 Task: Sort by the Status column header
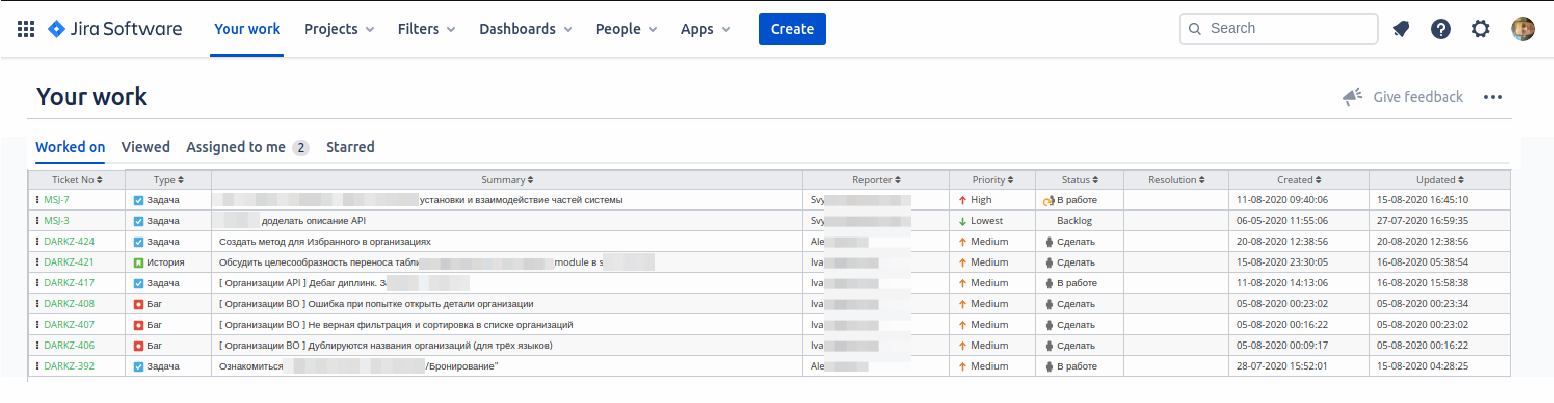click(x=1080, y=180)
